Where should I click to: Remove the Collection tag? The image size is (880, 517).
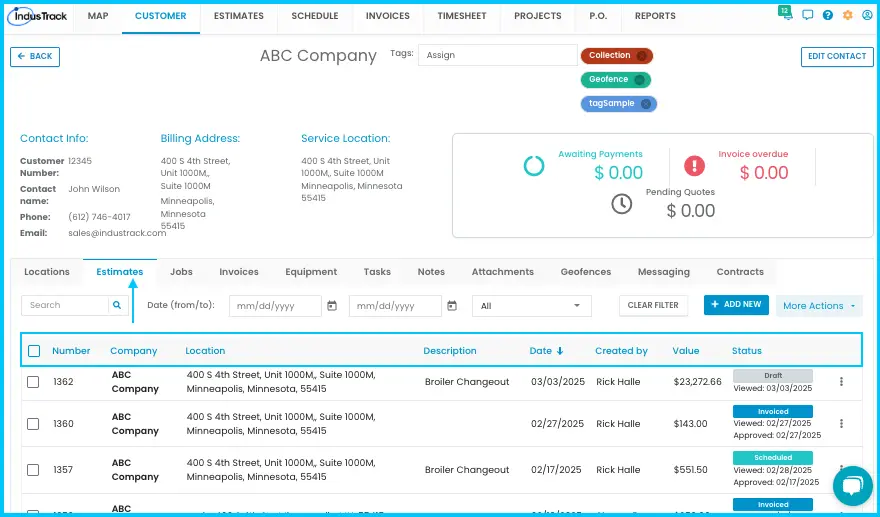641,56
